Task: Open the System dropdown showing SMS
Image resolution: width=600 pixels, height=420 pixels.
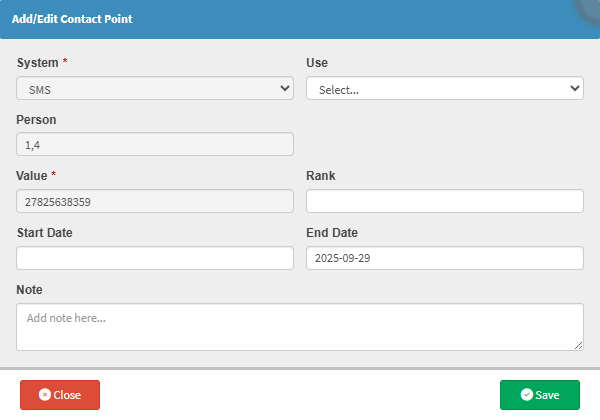Action: point(155,89)
